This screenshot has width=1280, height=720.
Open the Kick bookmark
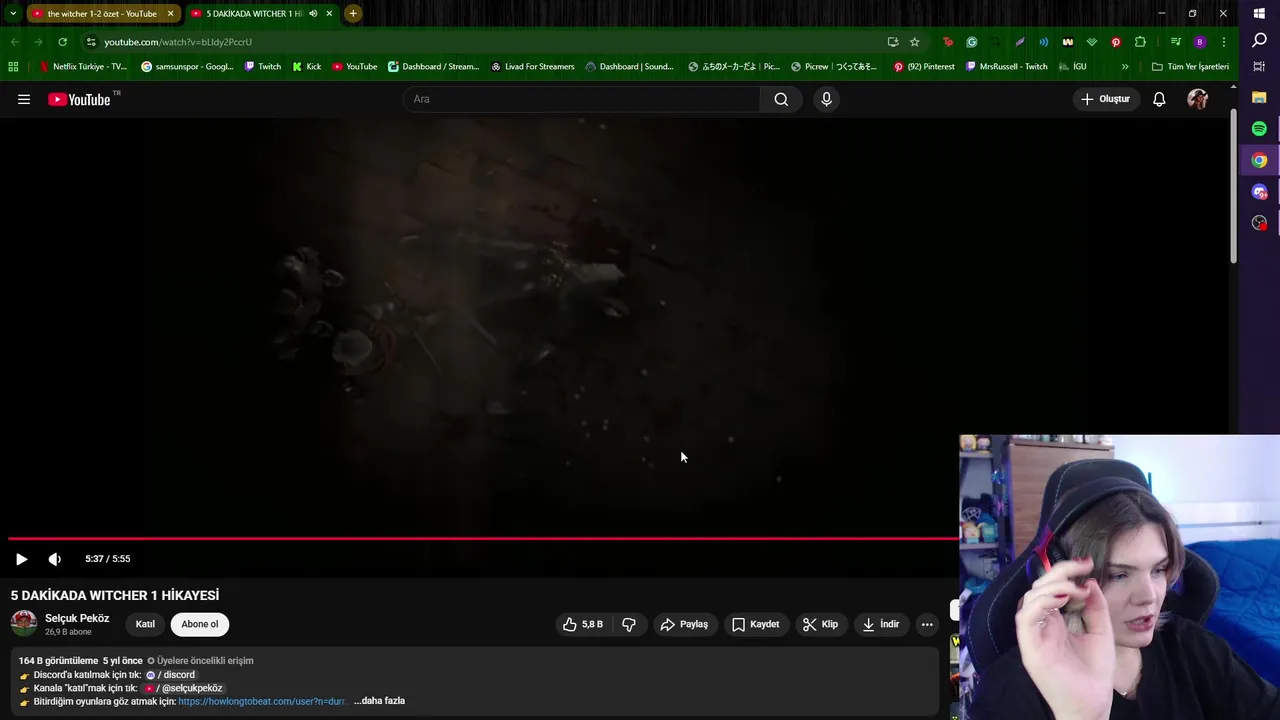307,67
